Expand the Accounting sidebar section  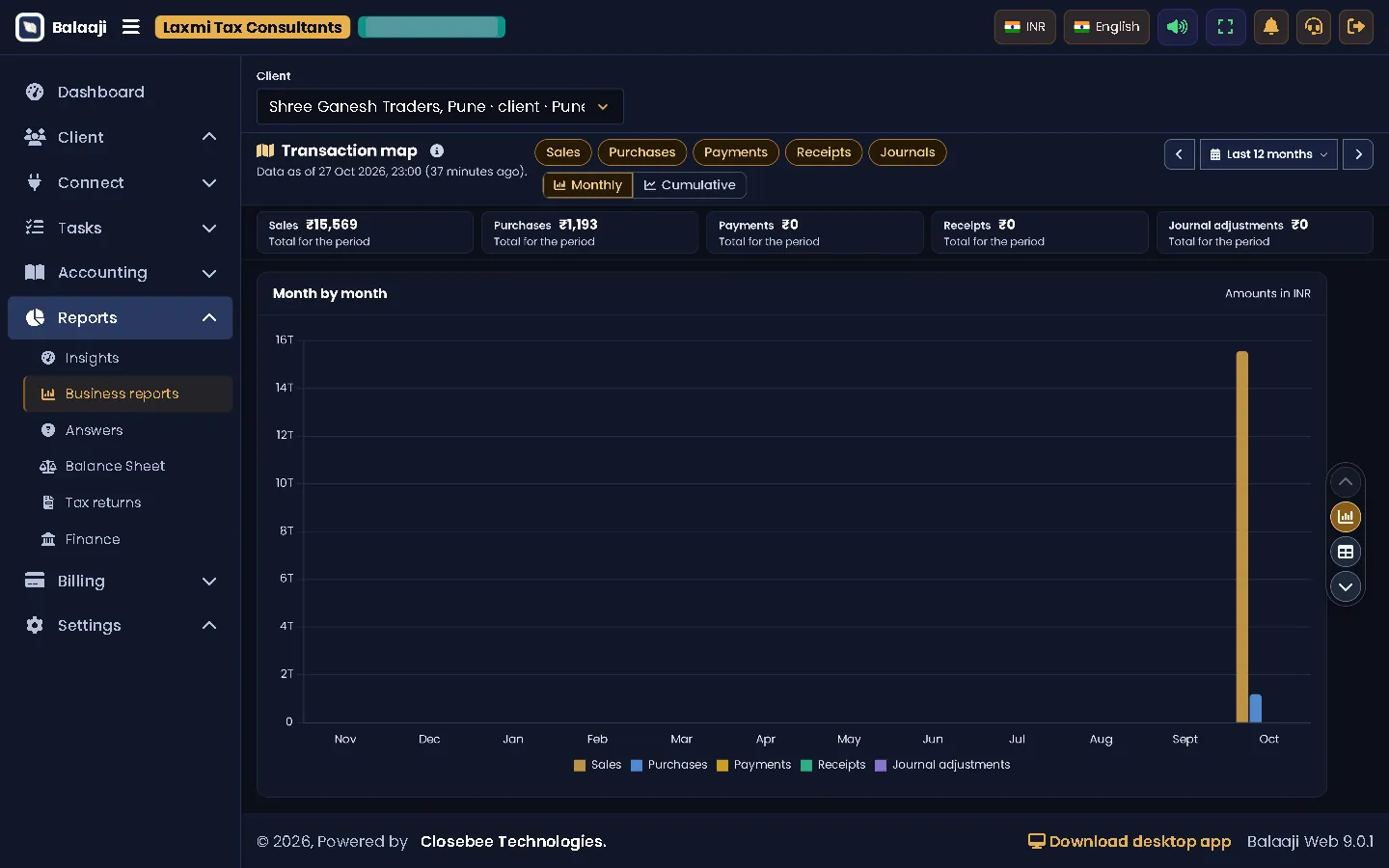coord(121,273)
